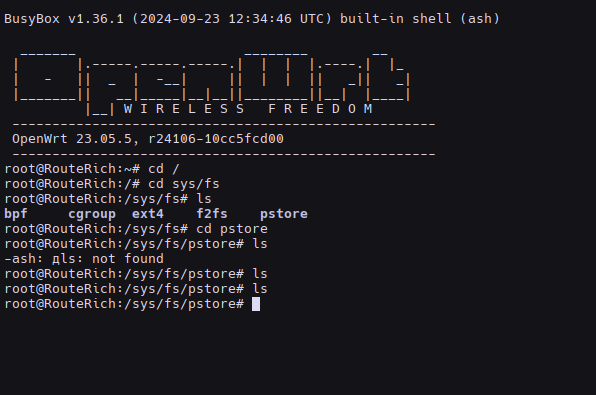The image size is (596, 395).
Task: Click the 'cd sys/fs' command text
Action: point(184,184)
